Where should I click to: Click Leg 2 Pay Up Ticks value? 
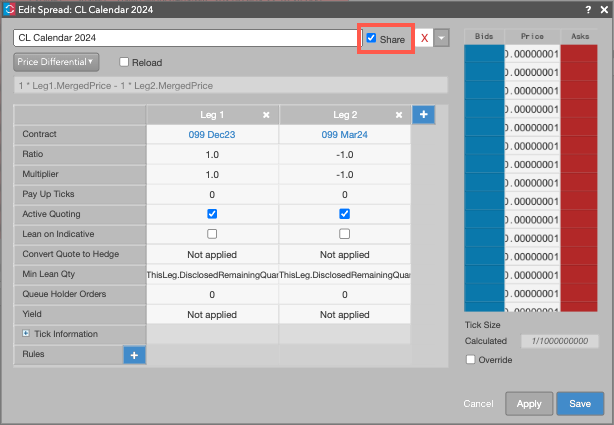pos(345,195)
